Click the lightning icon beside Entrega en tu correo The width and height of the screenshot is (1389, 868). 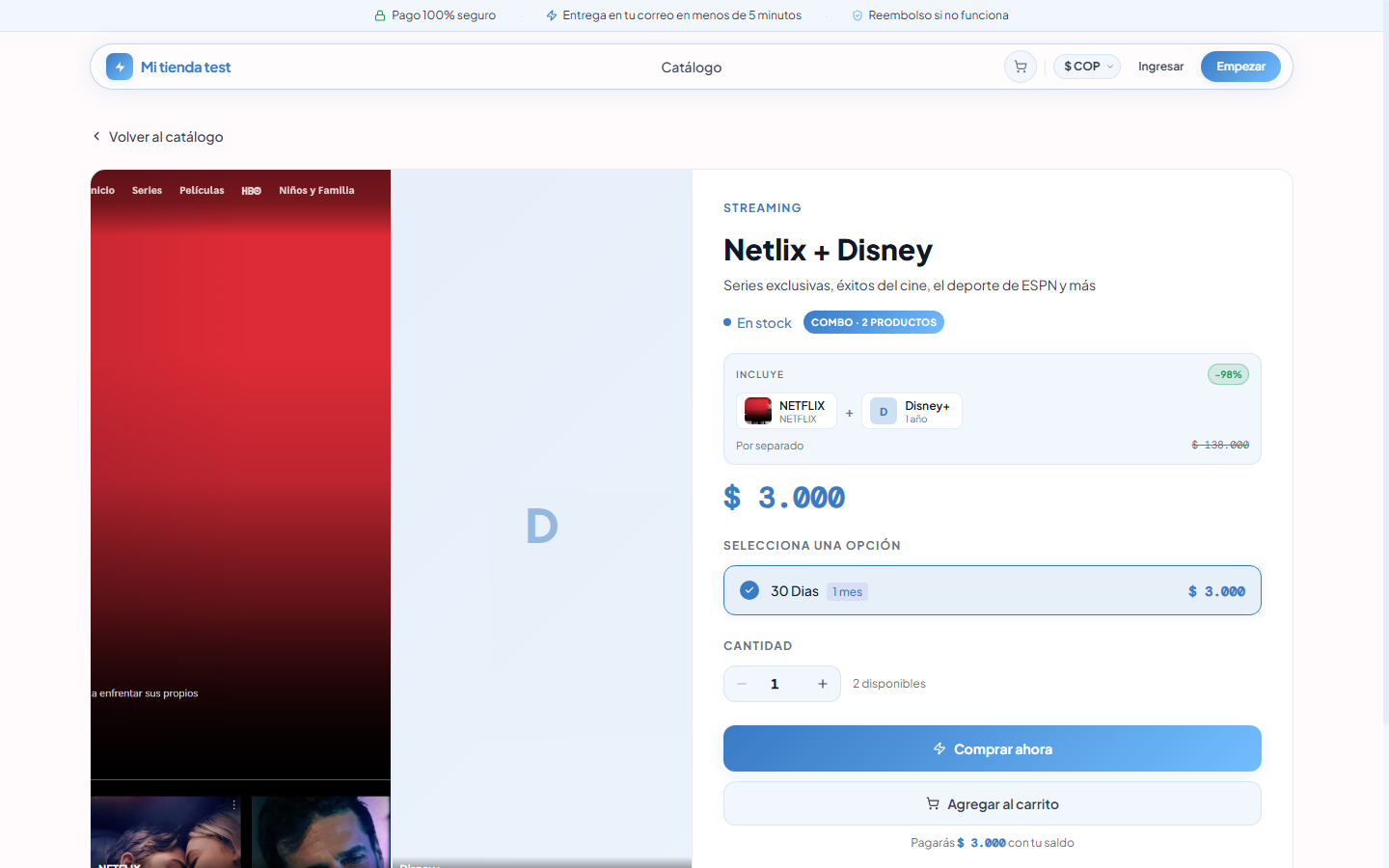[552, 15]
